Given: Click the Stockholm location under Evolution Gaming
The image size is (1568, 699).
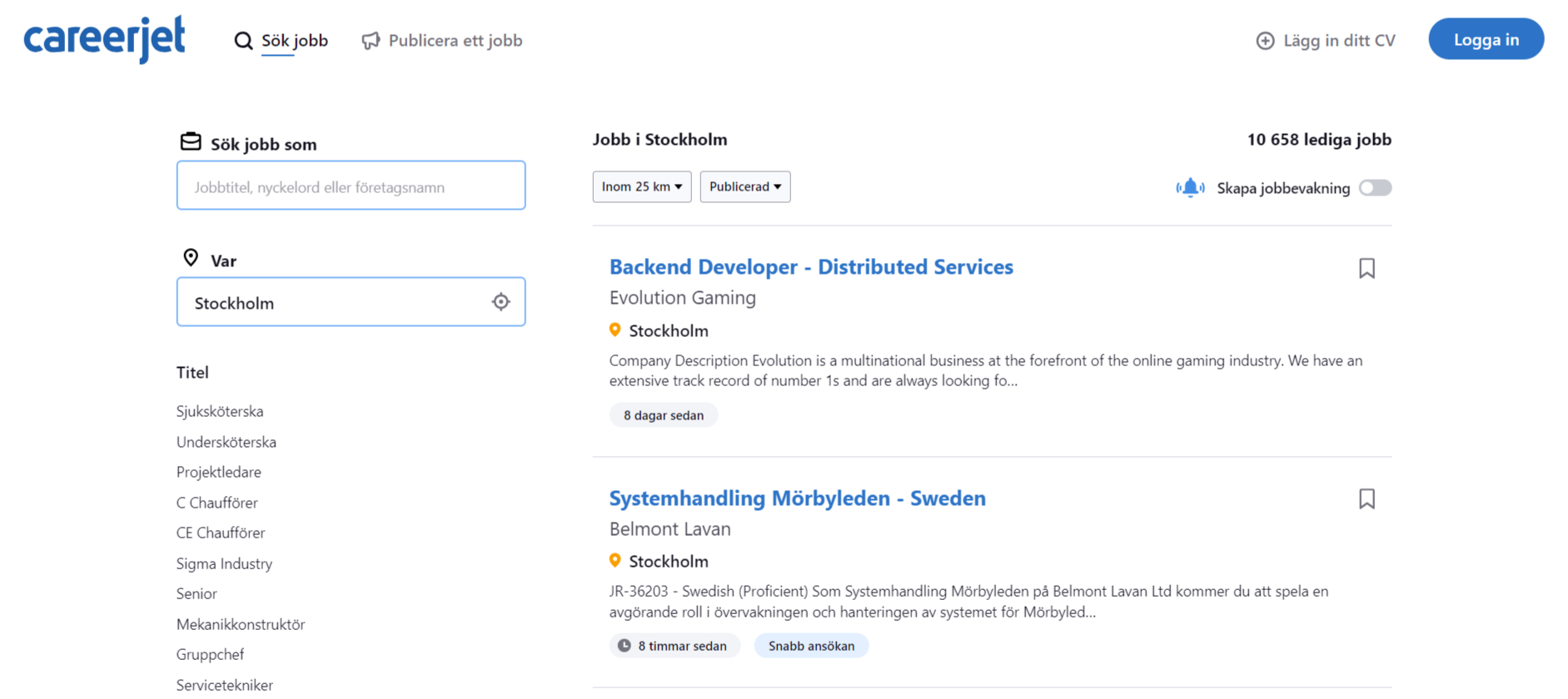Looking at the screenshot, I should tap(669, 331).
